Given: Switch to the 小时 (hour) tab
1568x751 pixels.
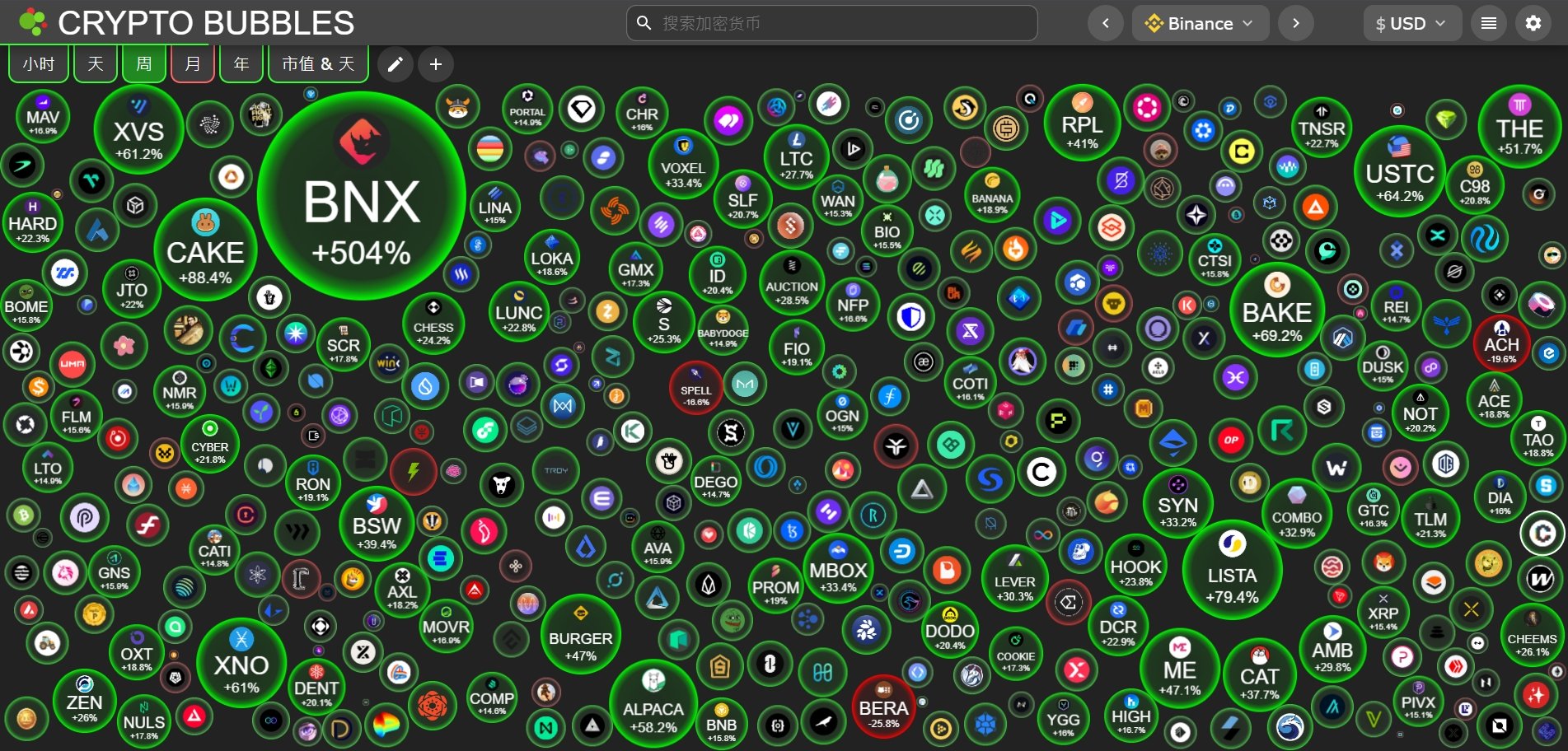Looking at the screenshot, I should click(x=39, y=64).
